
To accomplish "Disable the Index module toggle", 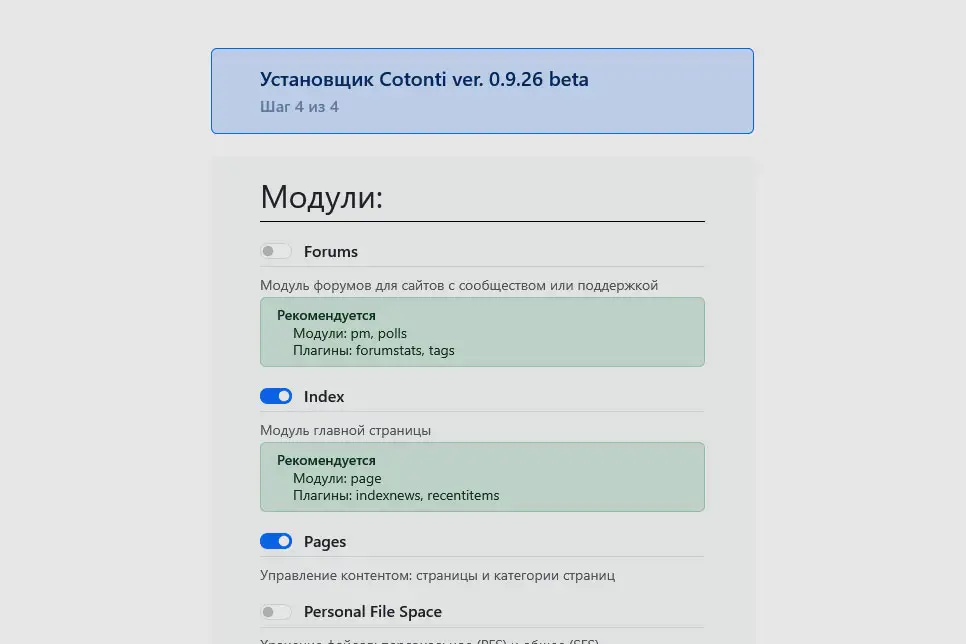I will pos(276,396).
